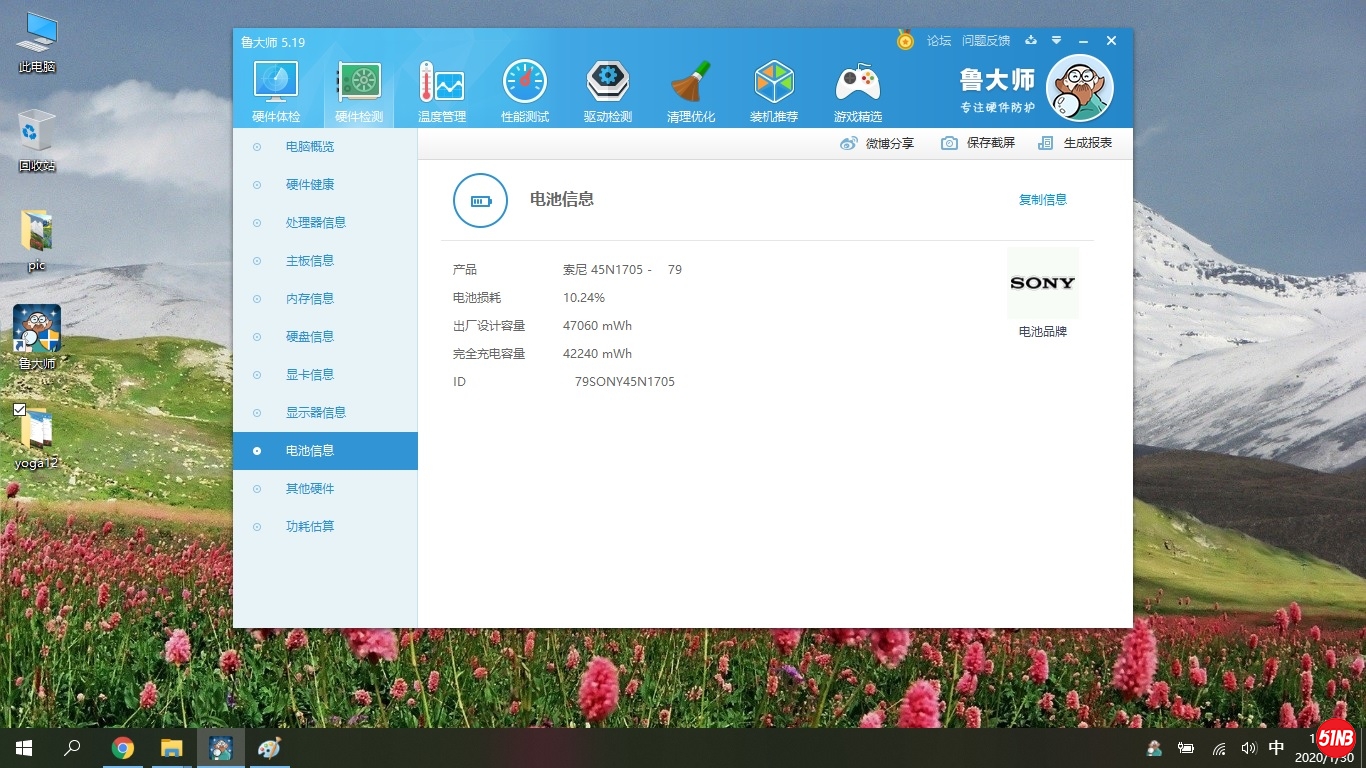Click 生成报表 button

click(x=1075, y=143)
